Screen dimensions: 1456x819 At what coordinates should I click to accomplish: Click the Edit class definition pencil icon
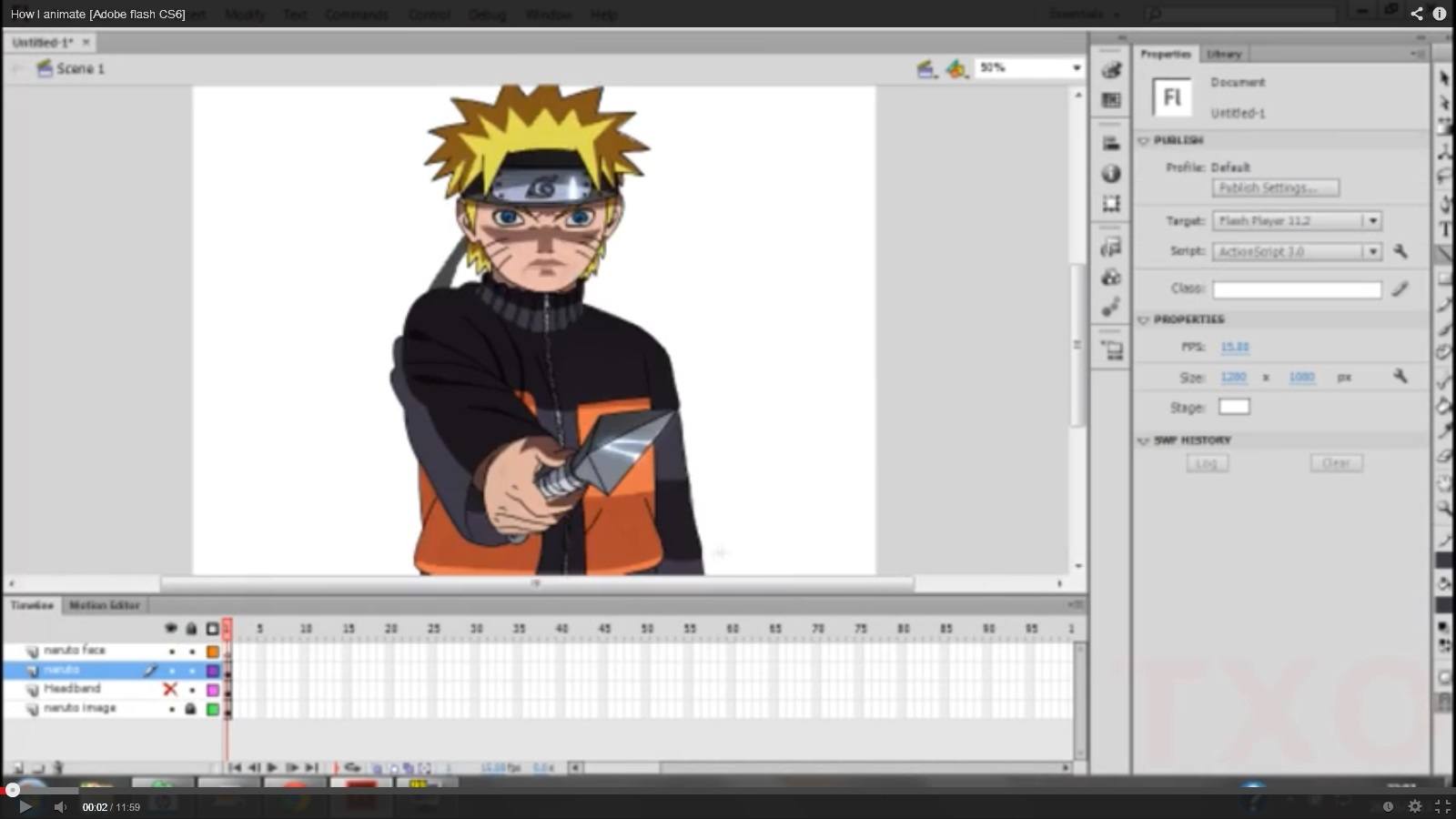pyautogui.click(x=1400, y=288)
